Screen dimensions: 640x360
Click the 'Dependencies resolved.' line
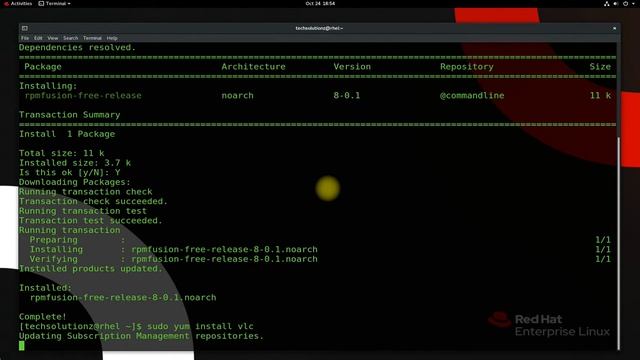click(x=77, y=47)
